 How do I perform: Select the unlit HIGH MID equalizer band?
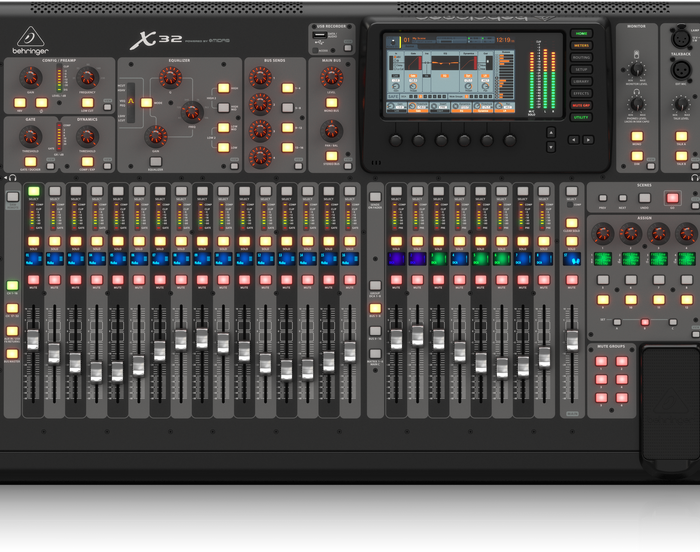coord(224,108)
